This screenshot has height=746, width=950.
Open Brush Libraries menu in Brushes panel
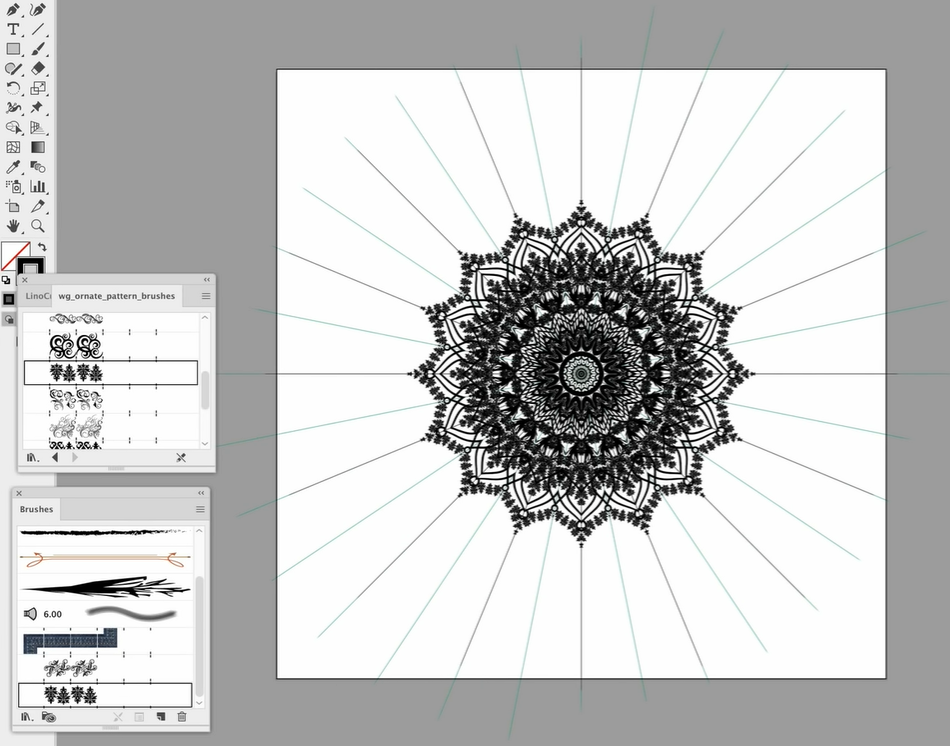coord(28,716)
